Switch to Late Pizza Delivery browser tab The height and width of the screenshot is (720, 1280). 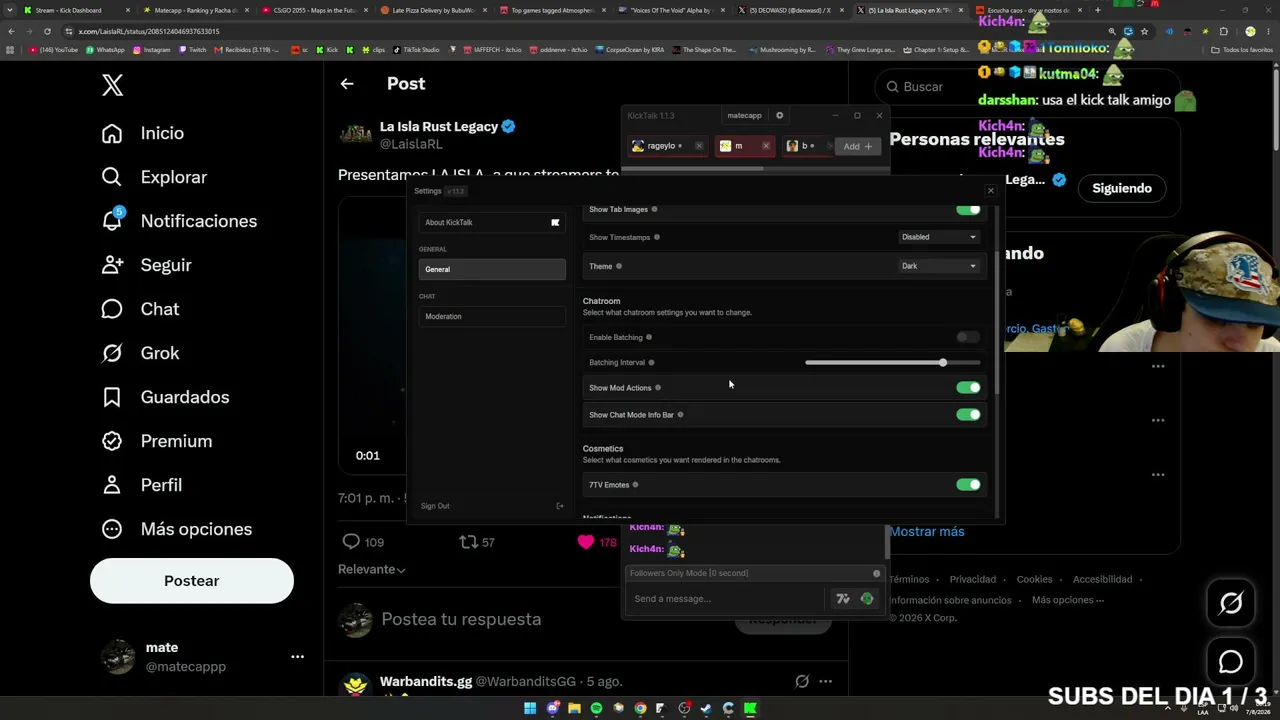point(432,10)
